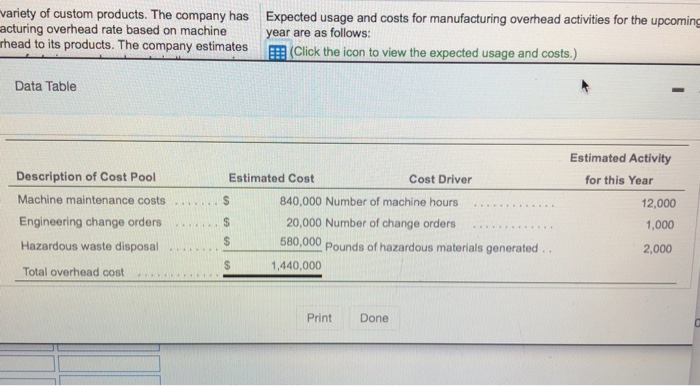Click the Hazardous waste disposal row label

(90, 246)
